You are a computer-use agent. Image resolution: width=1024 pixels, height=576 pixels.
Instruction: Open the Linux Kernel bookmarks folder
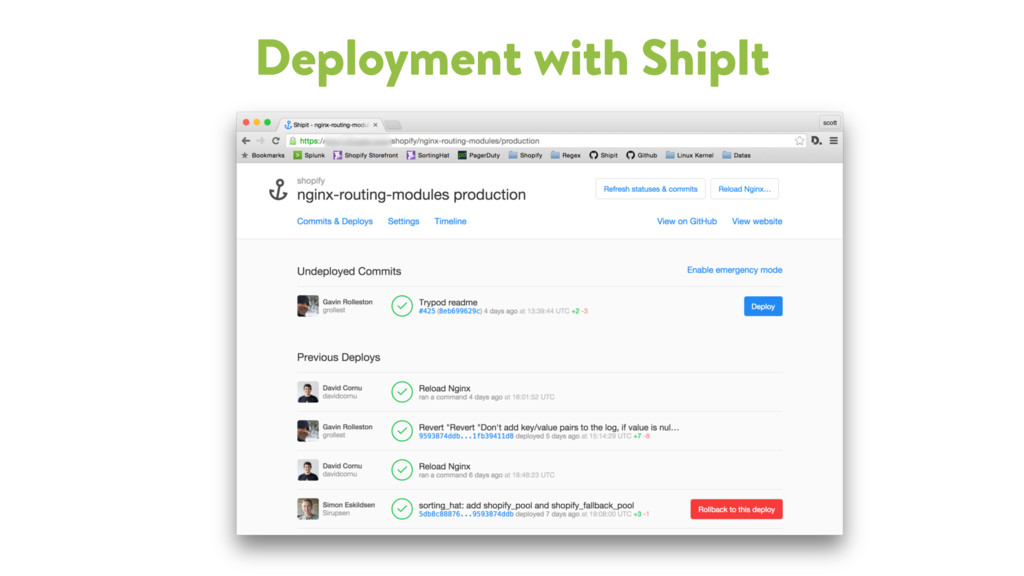point(690,155)
